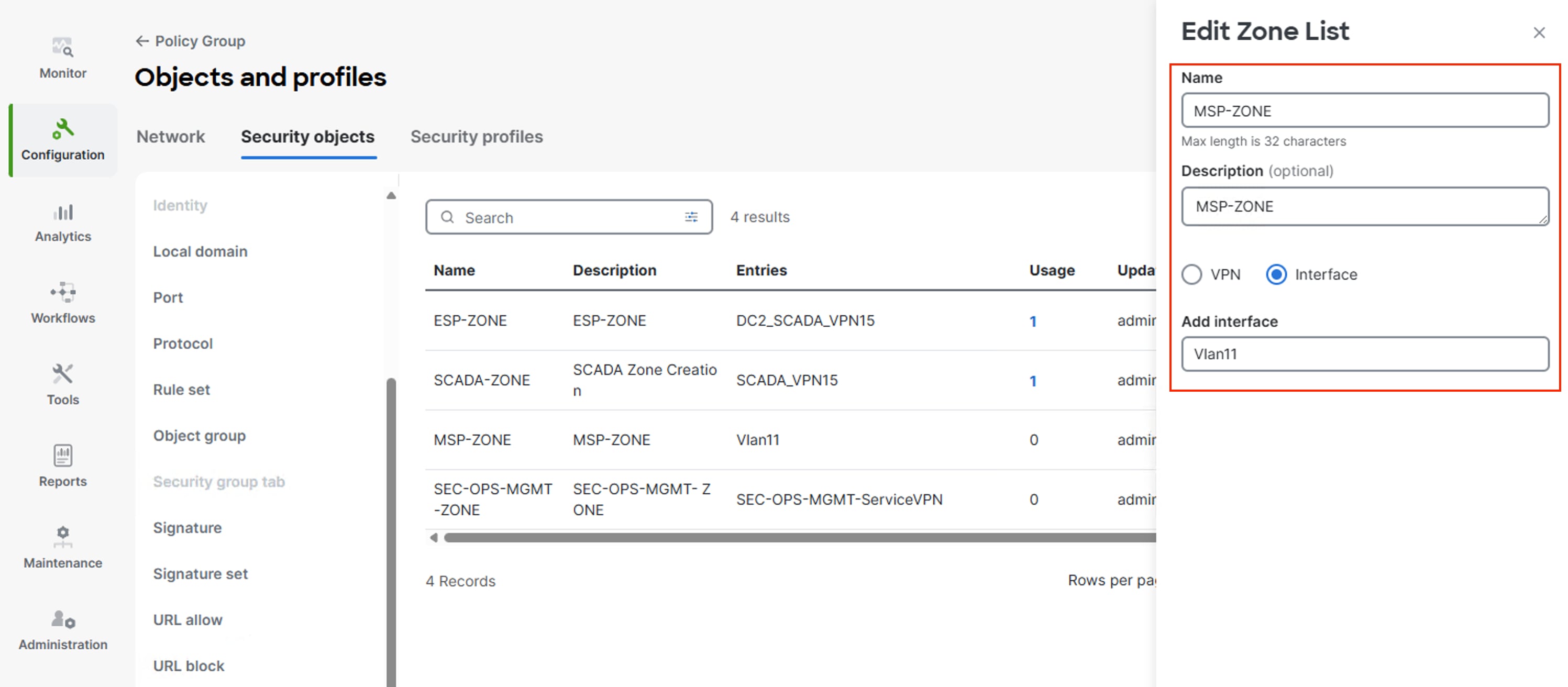The height and width of the screenshot is (687, 1568).
Task: Click the Description field in Edit Zone List
Action: (1365, 206)
